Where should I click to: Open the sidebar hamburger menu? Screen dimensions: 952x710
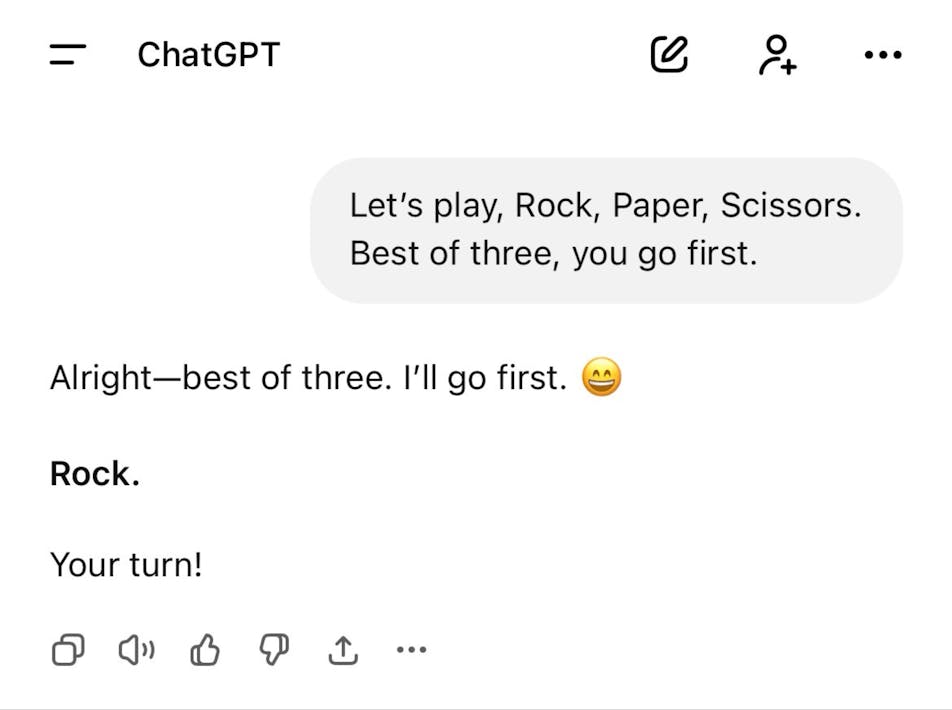point(68,54)
